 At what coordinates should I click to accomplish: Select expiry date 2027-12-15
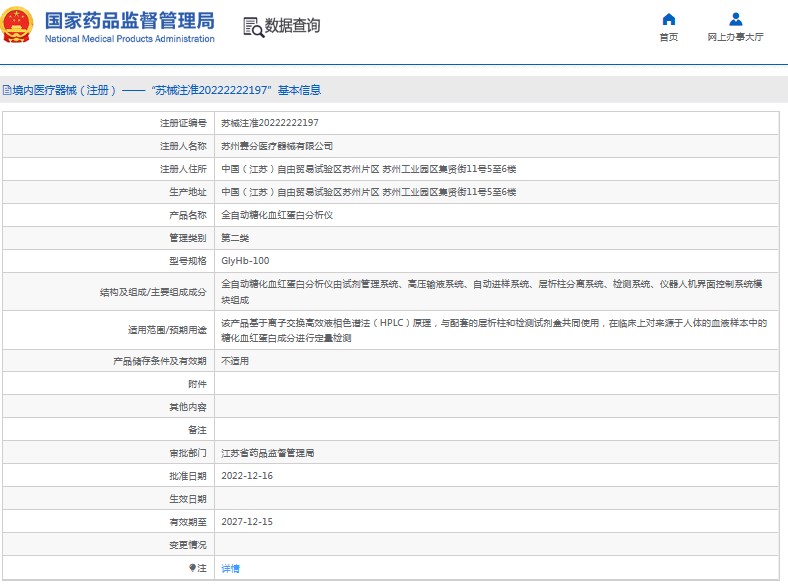pos(247,522)
